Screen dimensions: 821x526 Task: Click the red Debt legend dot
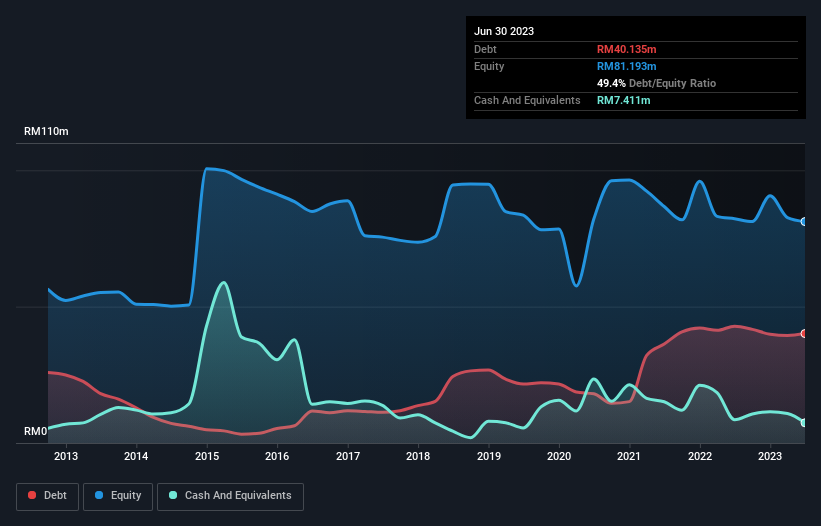32,495
